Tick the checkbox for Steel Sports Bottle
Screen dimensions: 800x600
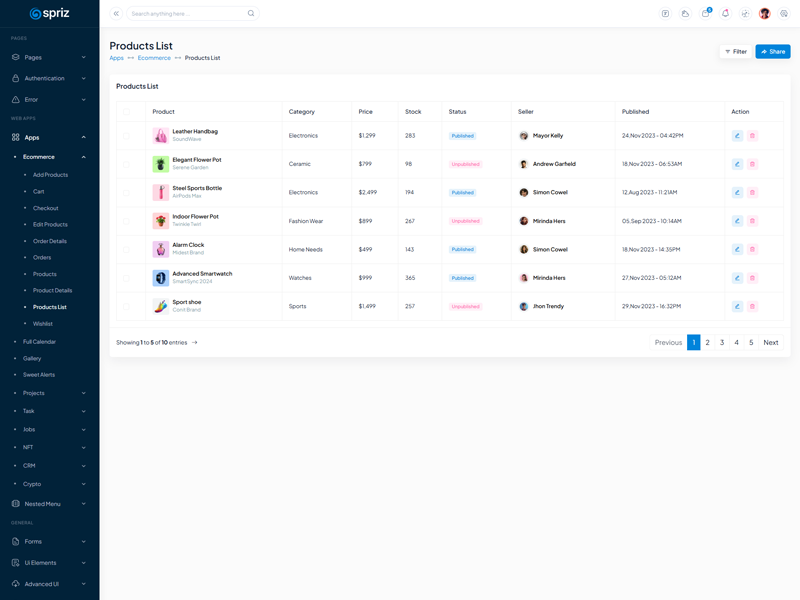click(126, 193)
